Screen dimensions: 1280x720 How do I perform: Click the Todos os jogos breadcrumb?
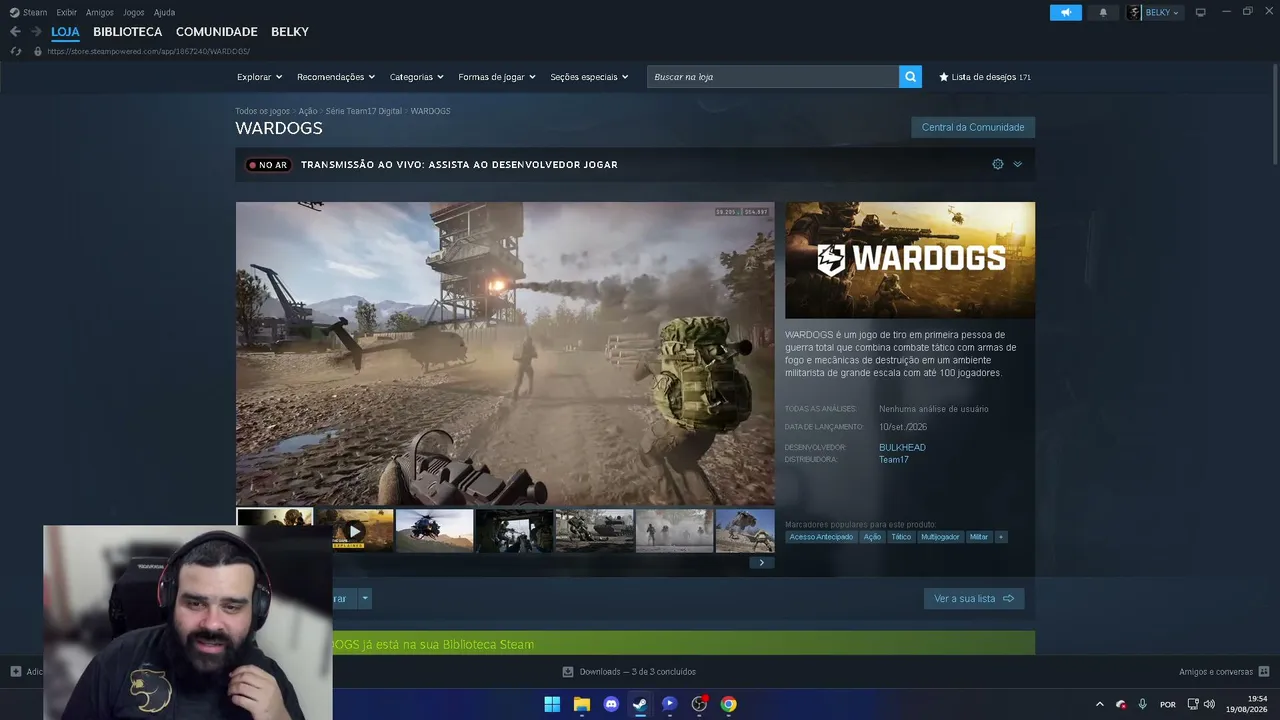click(x=262, y=111)
